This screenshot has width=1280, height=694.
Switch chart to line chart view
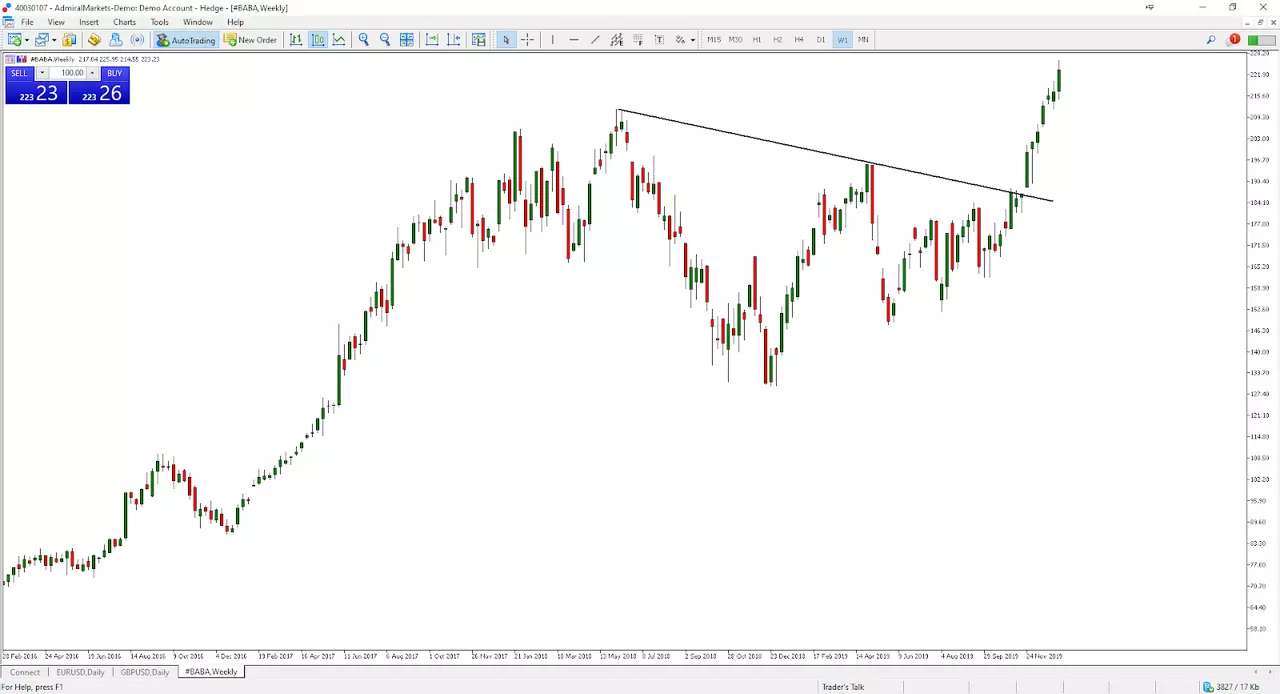(x=339, y=40)
